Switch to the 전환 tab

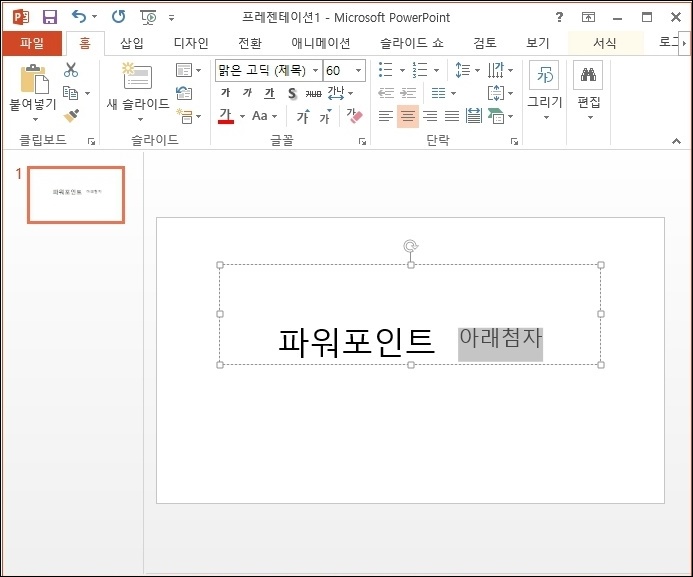[x=250, y=43]
